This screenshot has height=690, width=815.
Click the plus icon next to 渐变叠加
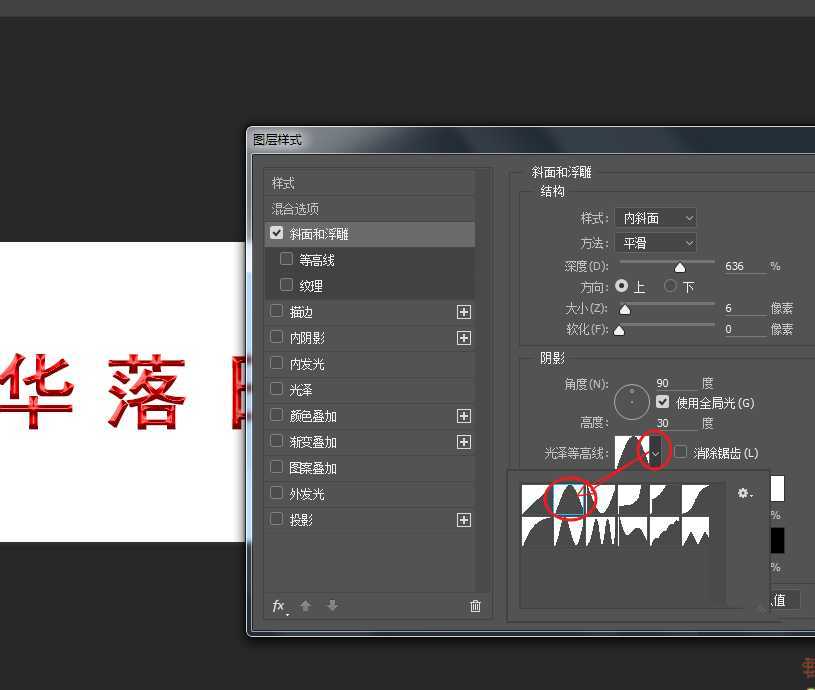(x=463, y=442)
